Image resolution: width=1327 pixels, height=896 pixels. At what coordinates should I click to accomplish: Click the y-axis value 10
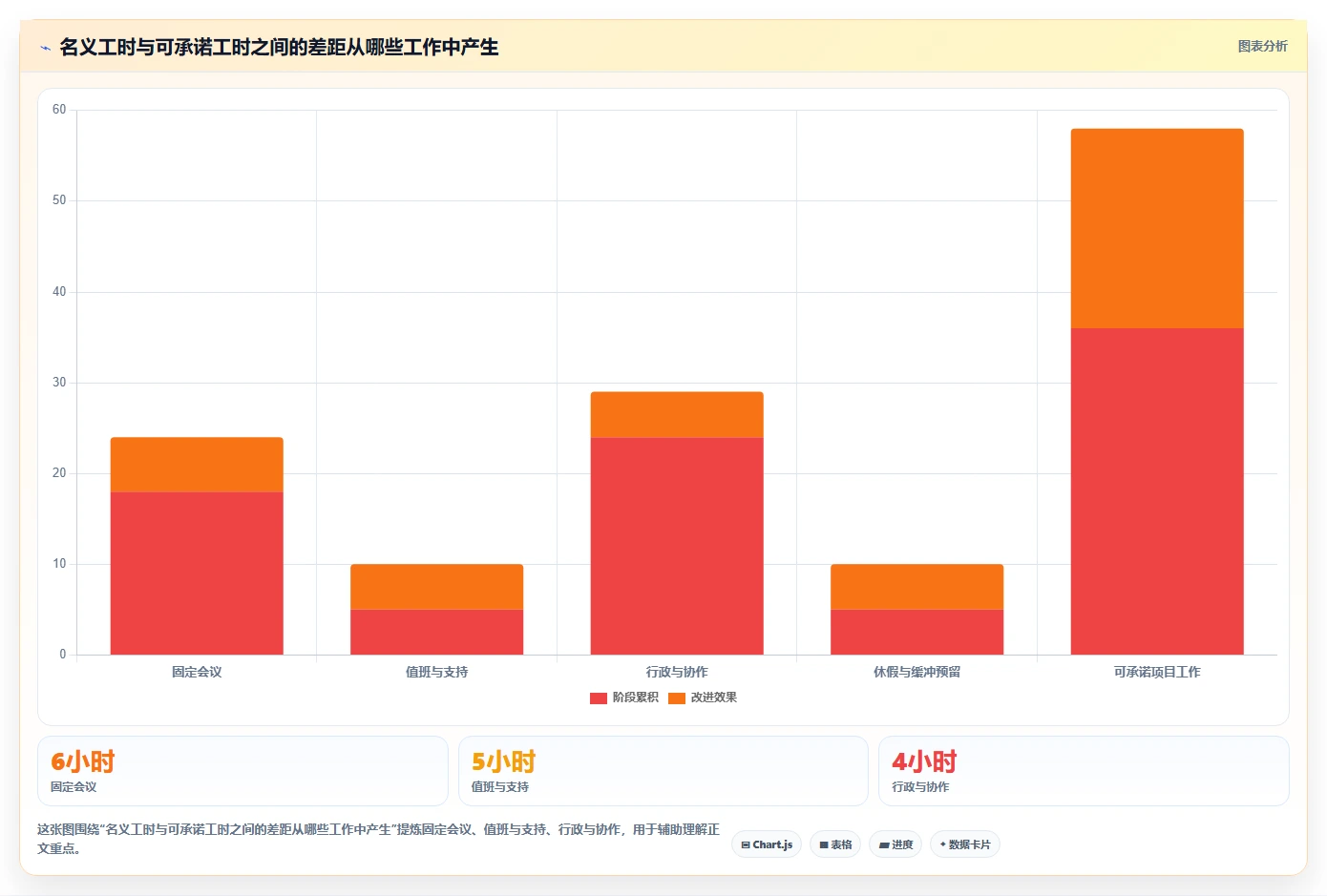[x=59, y=564]
